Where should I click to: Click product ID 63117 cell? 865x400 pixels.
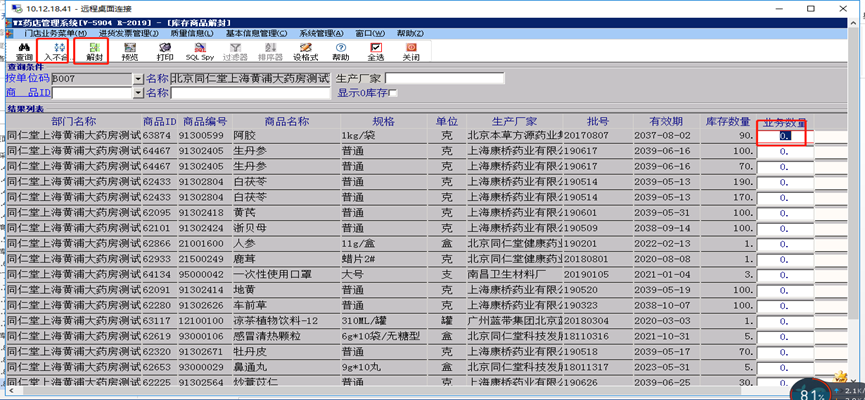[160, 321]
